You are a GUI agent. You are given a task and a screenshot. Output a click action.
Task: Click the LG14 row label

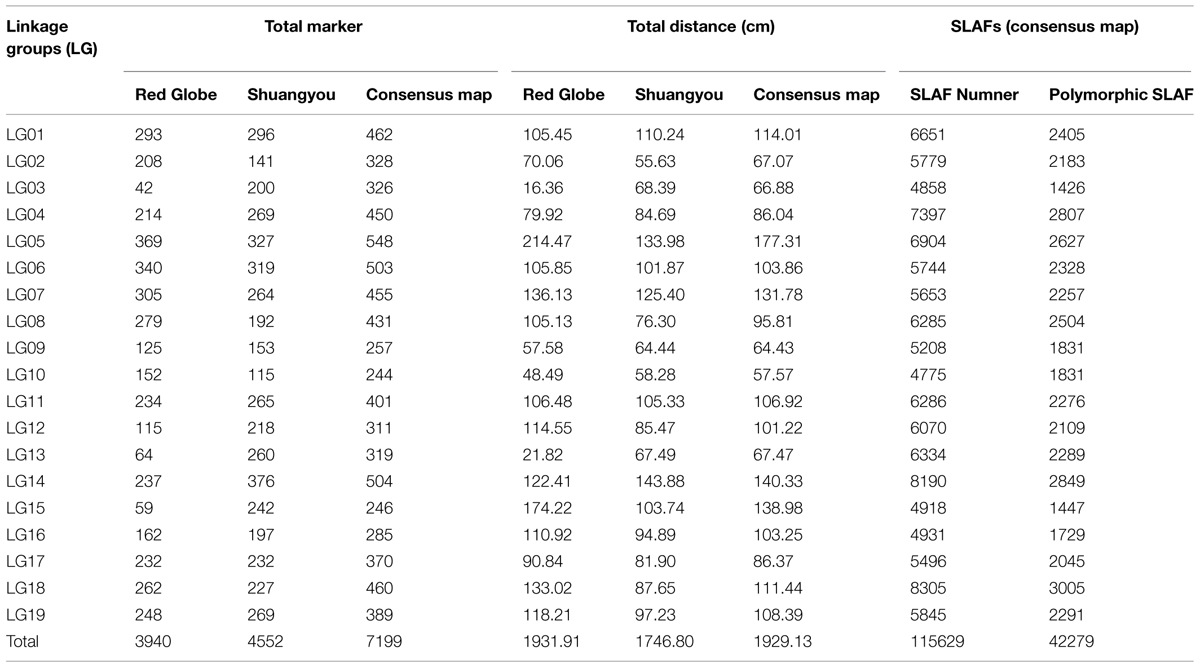[26, 481]
